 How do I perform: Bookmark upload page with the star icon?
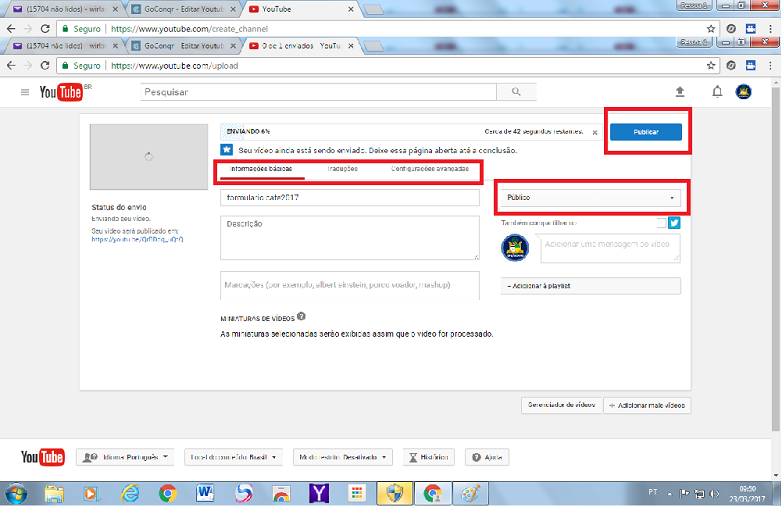coord(711,65)
